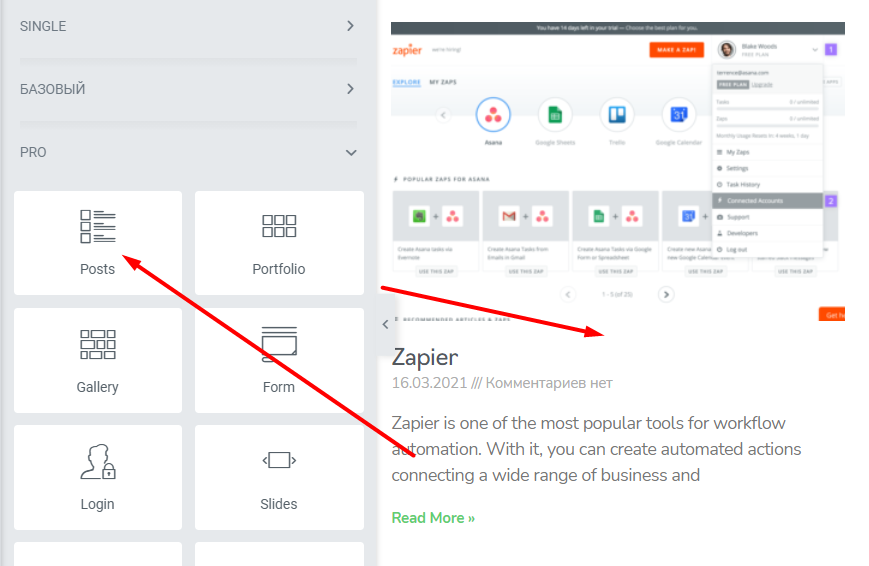869x566 pixels.
Task: Choose the Gallery widget icon
Action: [x=98, y=344]
